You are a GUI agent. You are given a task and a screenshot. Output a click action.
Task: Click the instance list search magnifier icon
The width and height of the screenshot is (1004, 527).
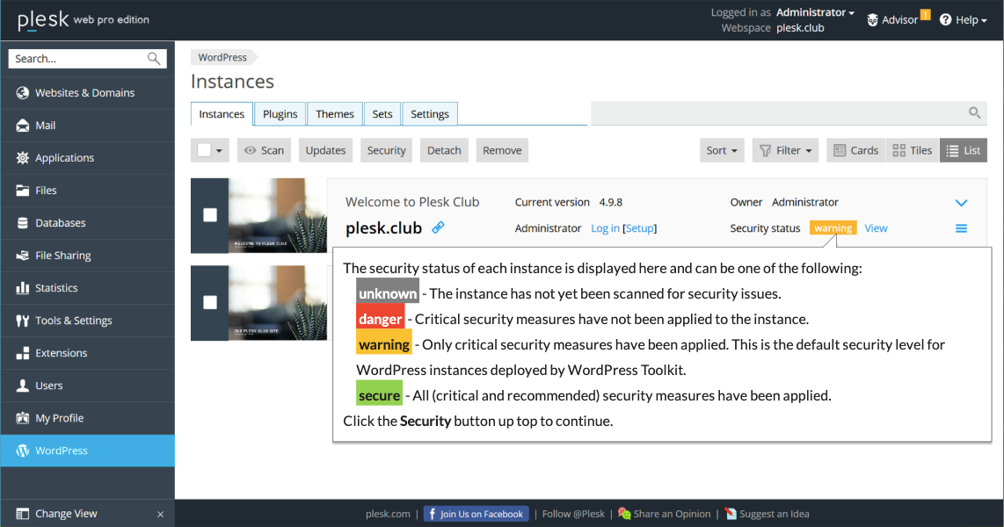click(x=975, y=113)
